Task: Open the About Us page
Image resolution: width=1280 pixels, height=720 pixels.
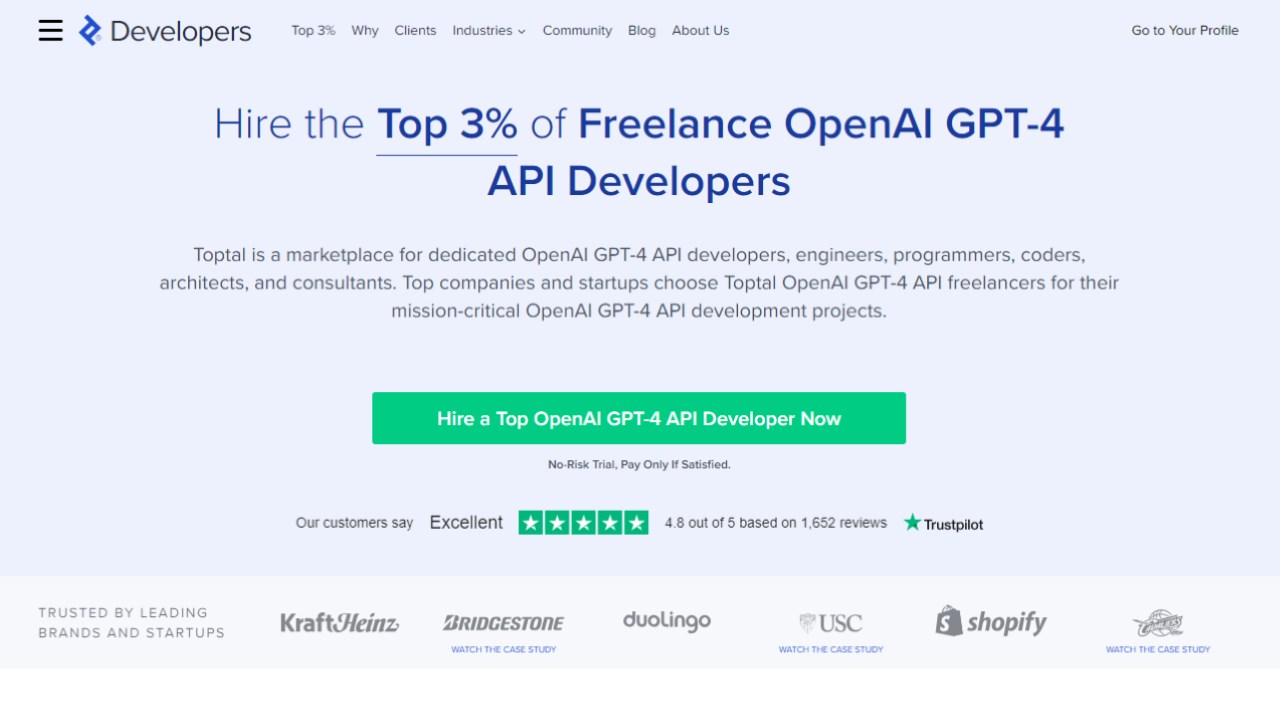Action: [700, 31]
